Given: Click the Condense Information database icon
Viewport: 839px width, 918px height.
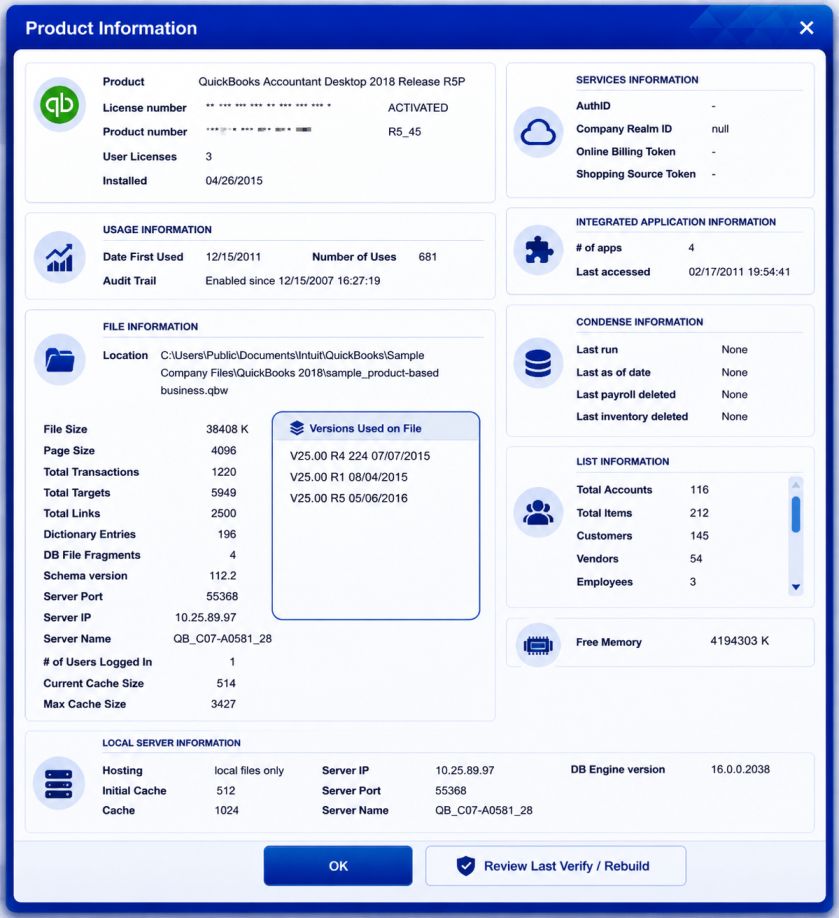Looking at the screenshot, I should 538,363.
